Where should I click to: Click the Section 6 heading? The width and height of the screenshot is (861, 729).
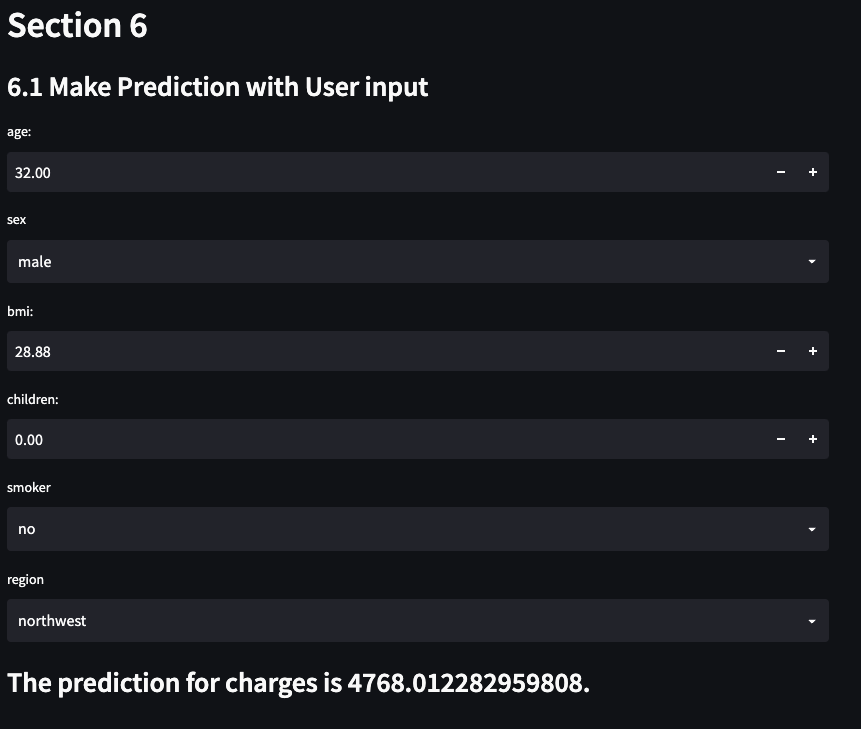pos(76,25)
